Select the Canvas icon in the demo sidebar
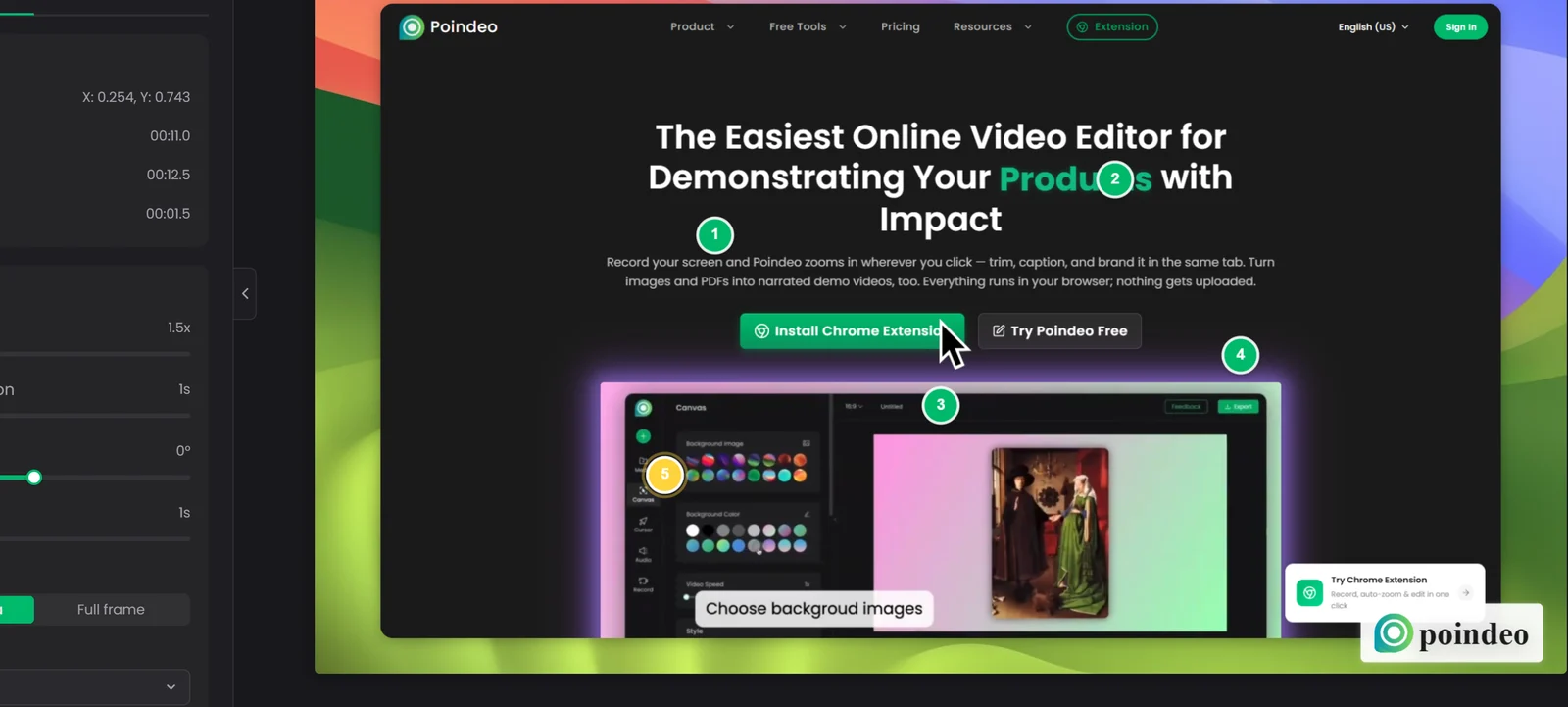The width and height of the screenshot is (1568, 707). [643, 493]
